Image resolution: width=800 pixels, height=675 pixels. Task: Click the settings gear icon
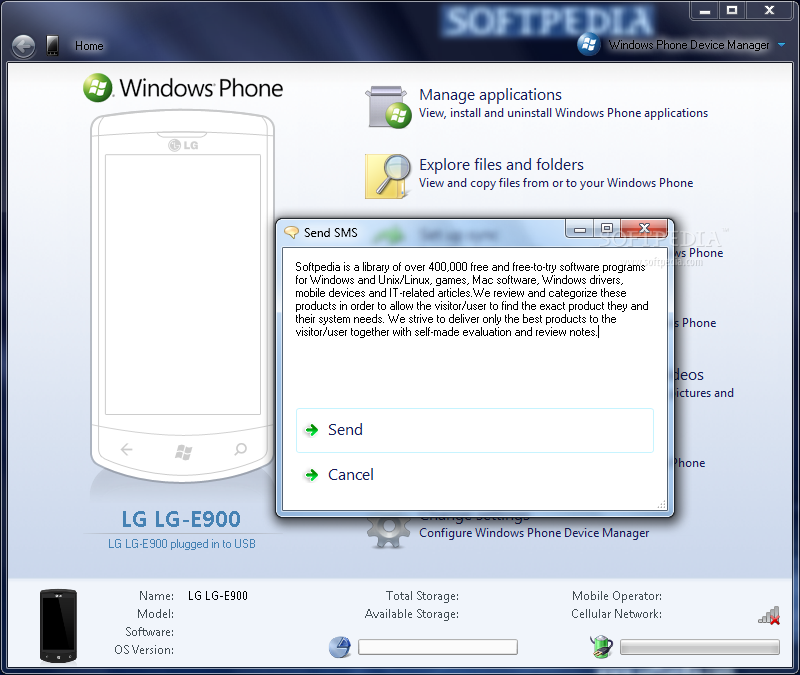[388, 531]
